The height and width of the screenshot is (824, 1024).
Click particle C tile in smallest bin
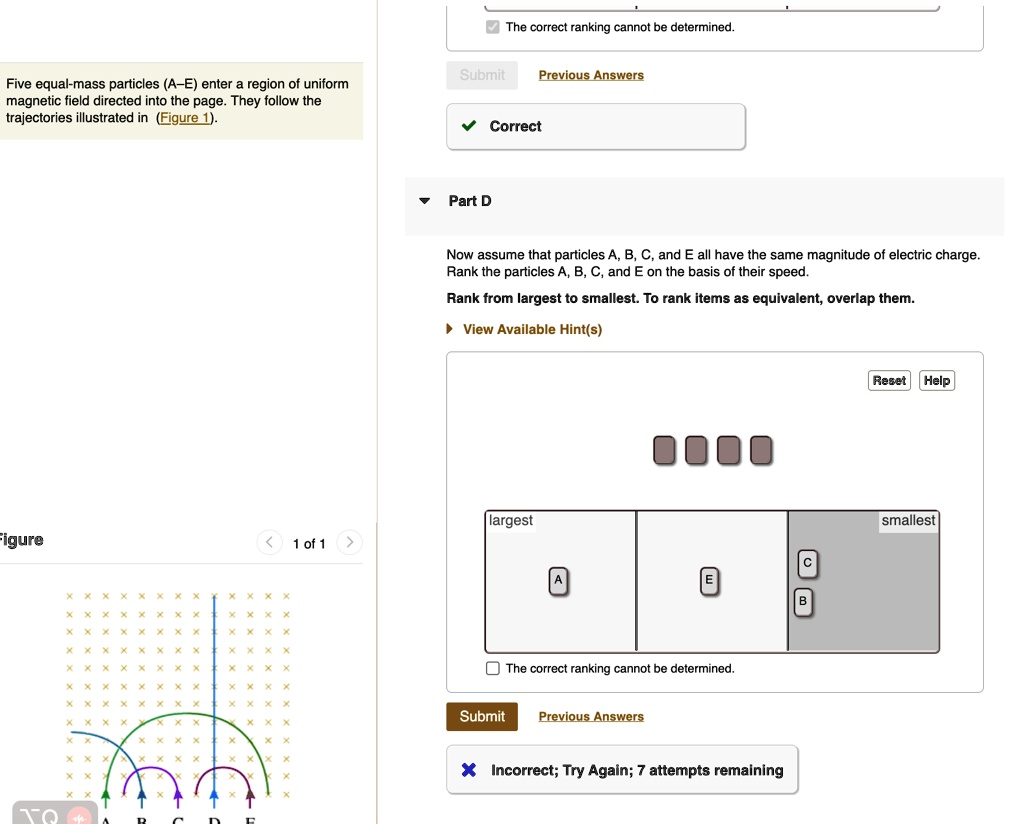(x=808, y=565)
